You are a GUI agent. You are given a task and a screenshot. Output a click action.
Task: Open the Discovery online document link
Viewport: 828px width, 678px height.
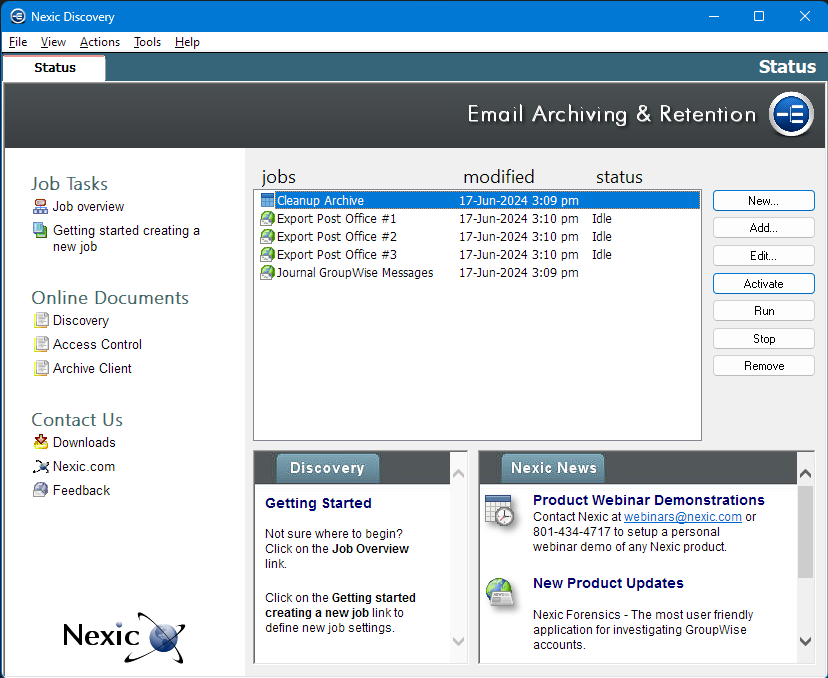click(81, 321)
